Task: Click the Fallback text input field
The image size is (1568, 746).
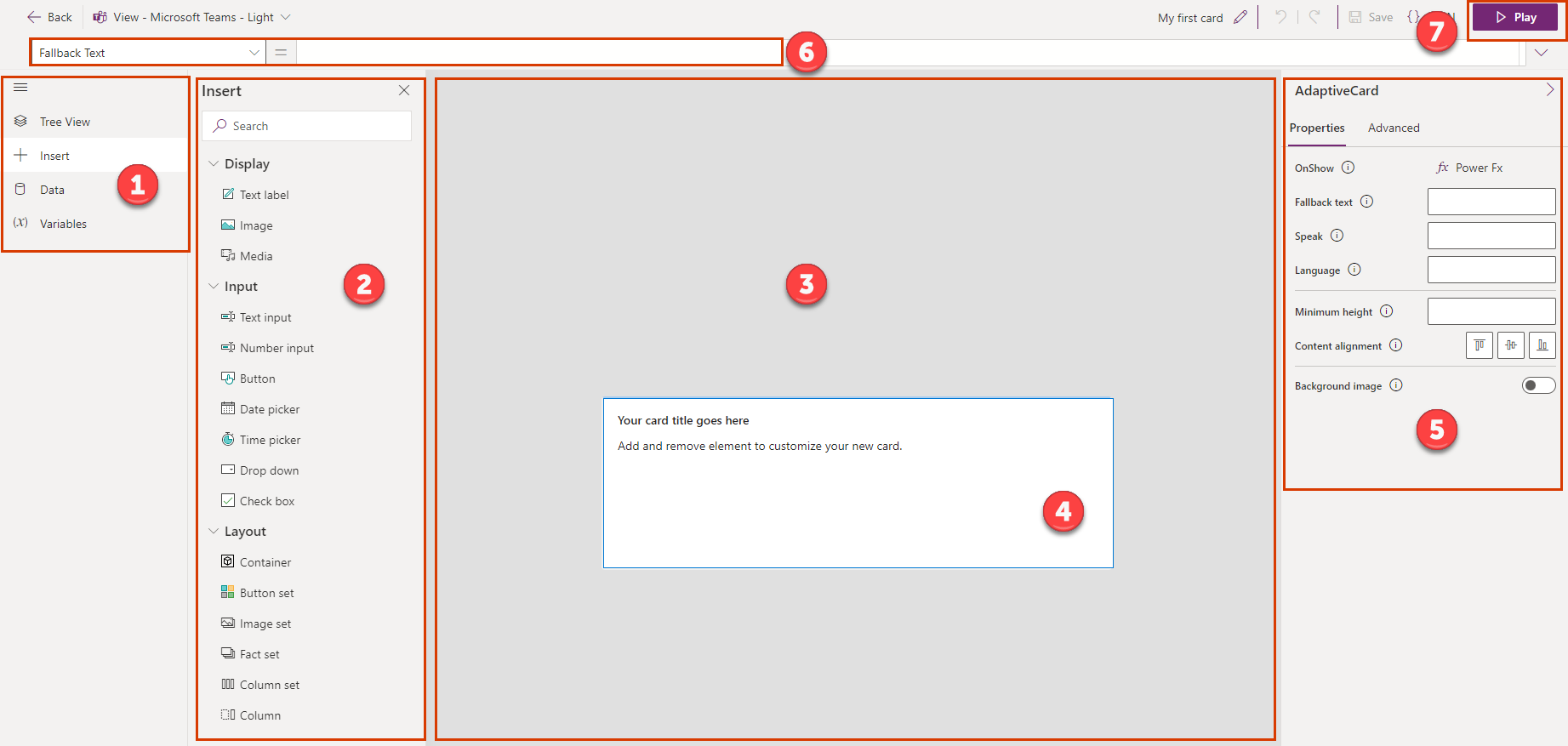Action: pyautogui.click(x=1491, y=202)
